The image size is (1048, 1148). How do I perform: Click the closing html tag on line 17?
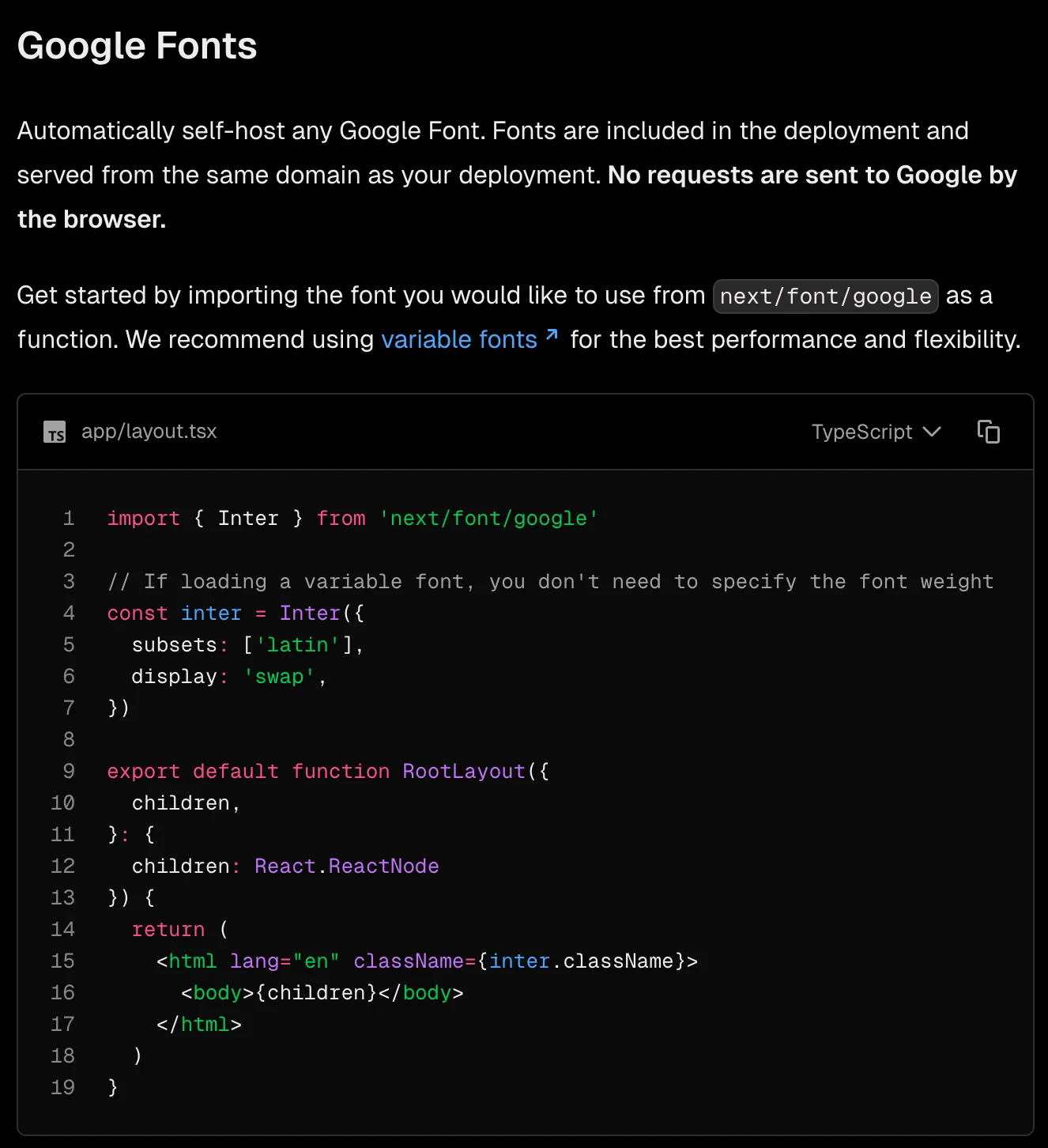pyautogui.click(x=199, y=1025)
